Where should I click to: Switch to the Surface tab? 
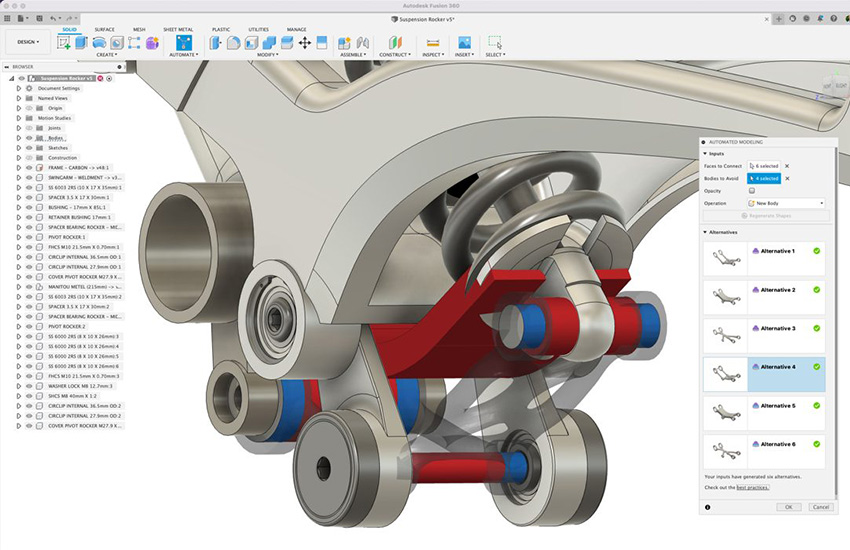pos(105,29)
